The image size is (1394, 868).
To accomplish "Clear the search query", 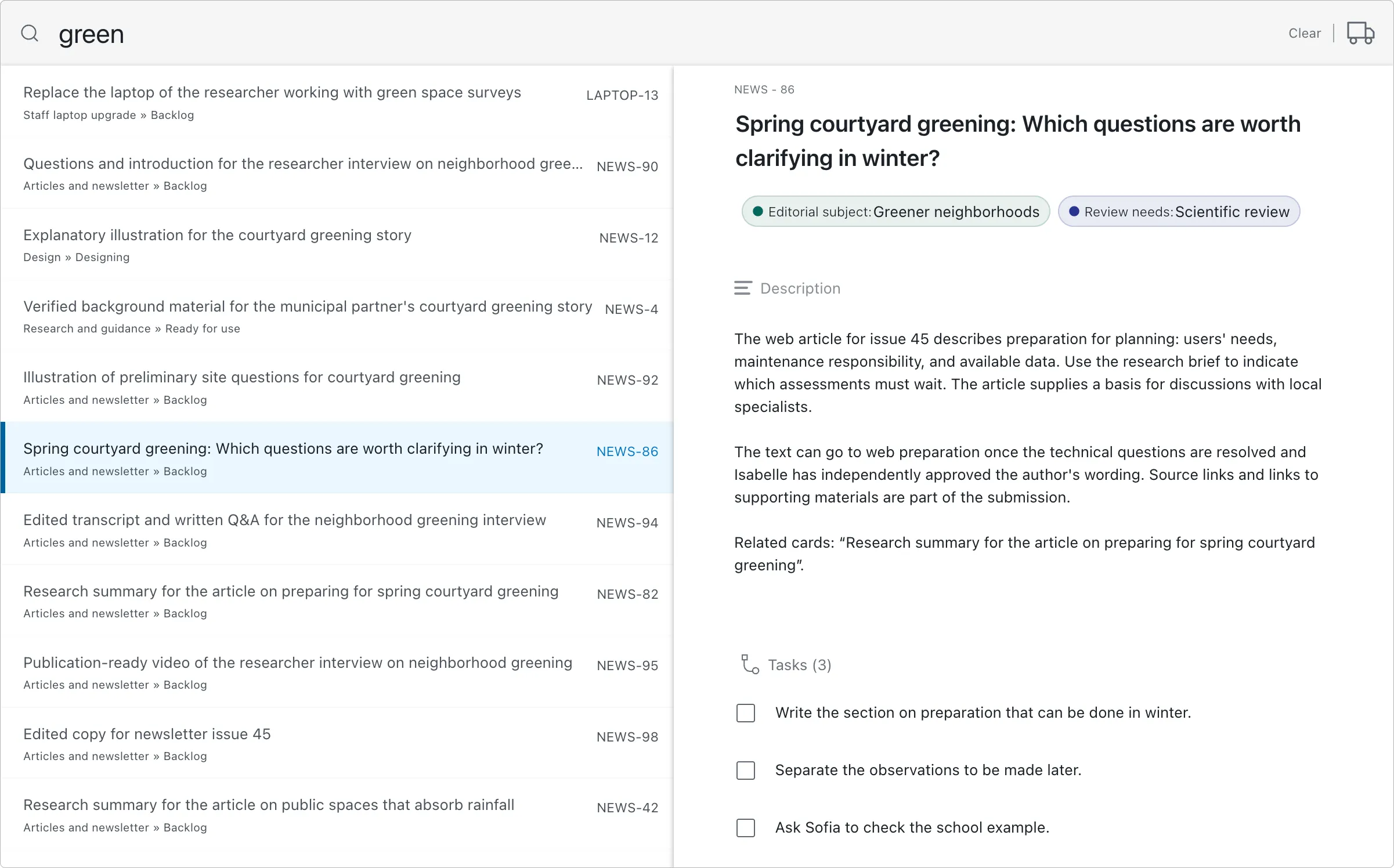I will pyautogui.click(x=1304, y=34).
